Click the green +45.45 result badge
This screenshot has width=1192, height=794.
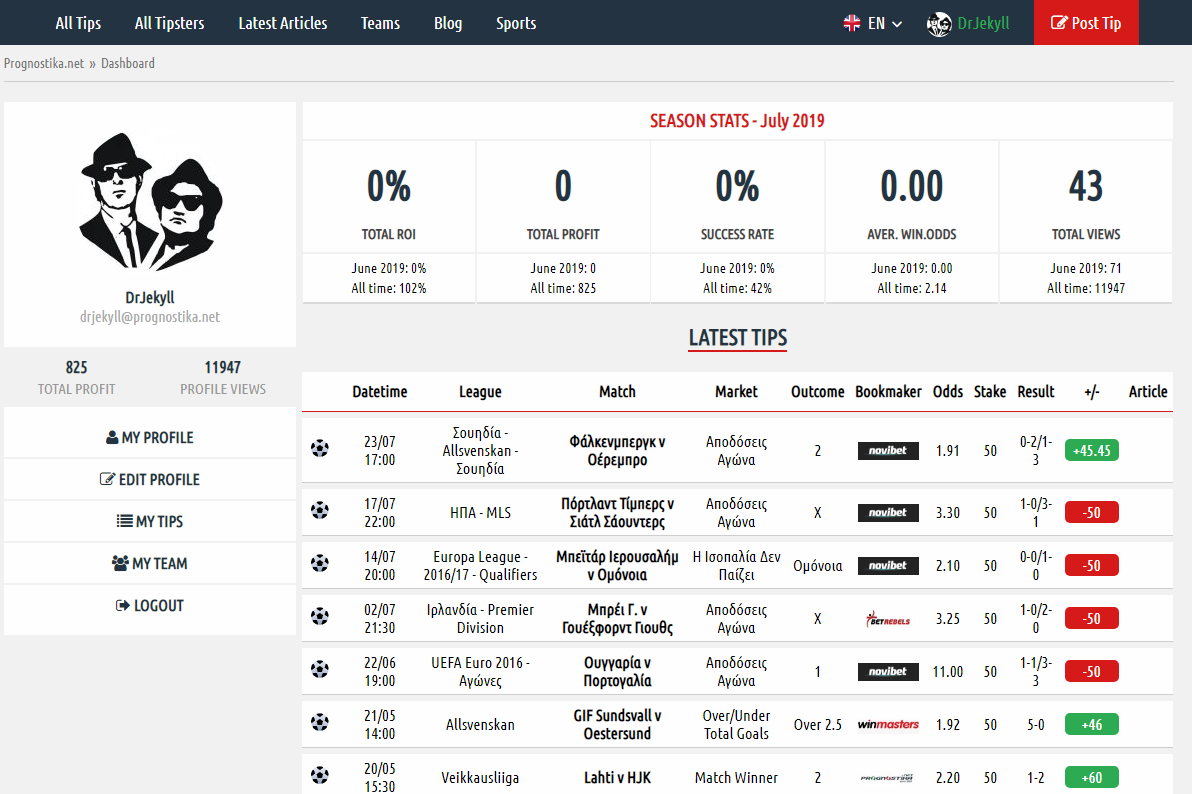[1091, 450]
